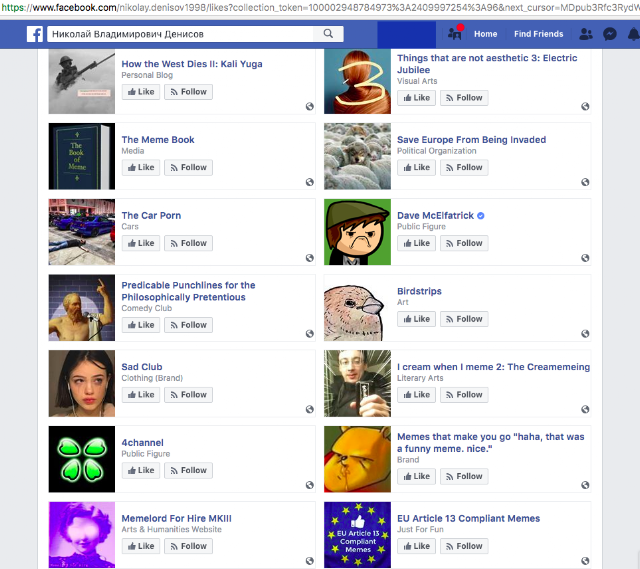Open Memelord For Hire MKIII link

click(176, 518)
